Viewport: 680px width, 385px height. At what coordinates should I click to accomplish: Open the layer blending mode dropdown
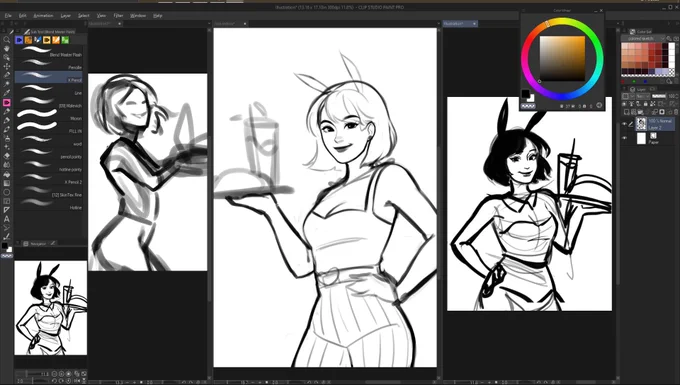tap(643, 96)
